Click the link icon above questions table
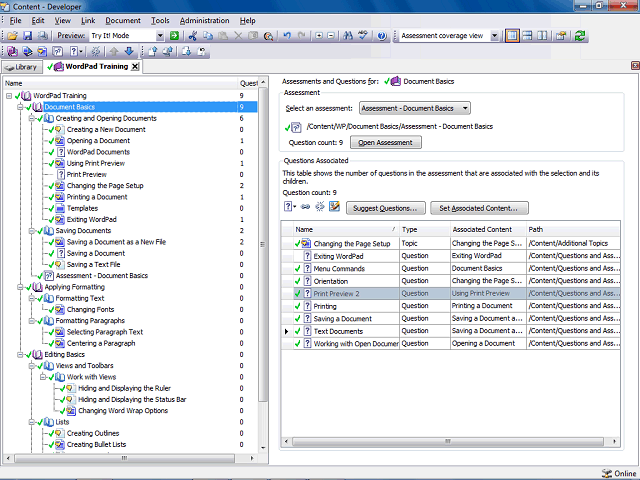Image resolution: width=640 pixels, height=480 pixels. tap(305, 207)
